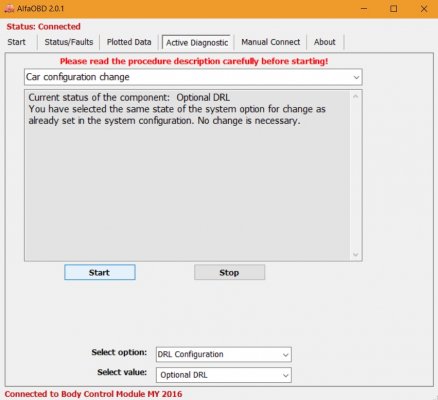Click the 'Status: Connected' text
Screen dimensions: 438x400
click(43, 27)
